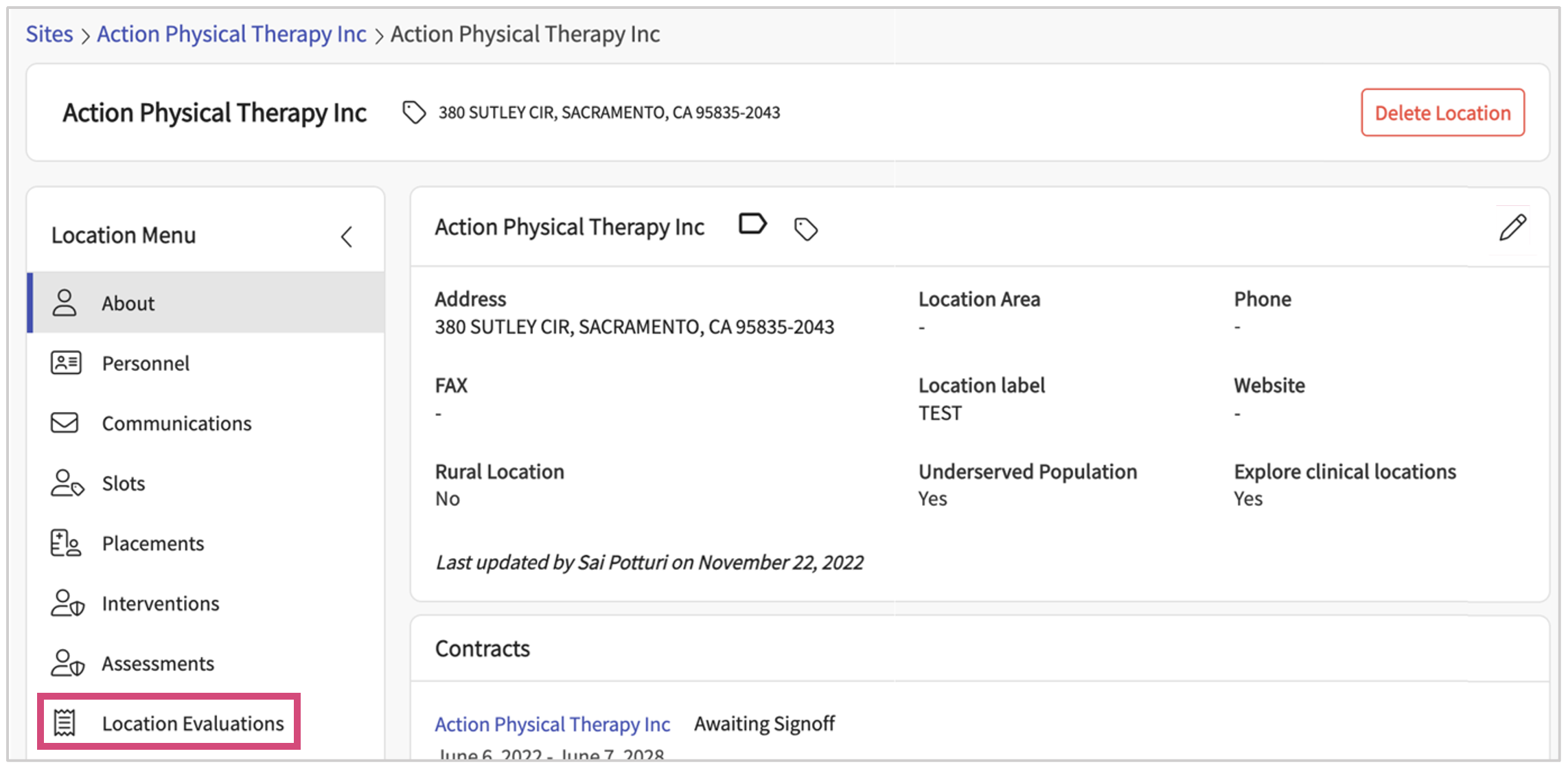Screen dimensions: 1568x769
Task: Click the tag icon beside header address
Action: (x=414, y=113)
